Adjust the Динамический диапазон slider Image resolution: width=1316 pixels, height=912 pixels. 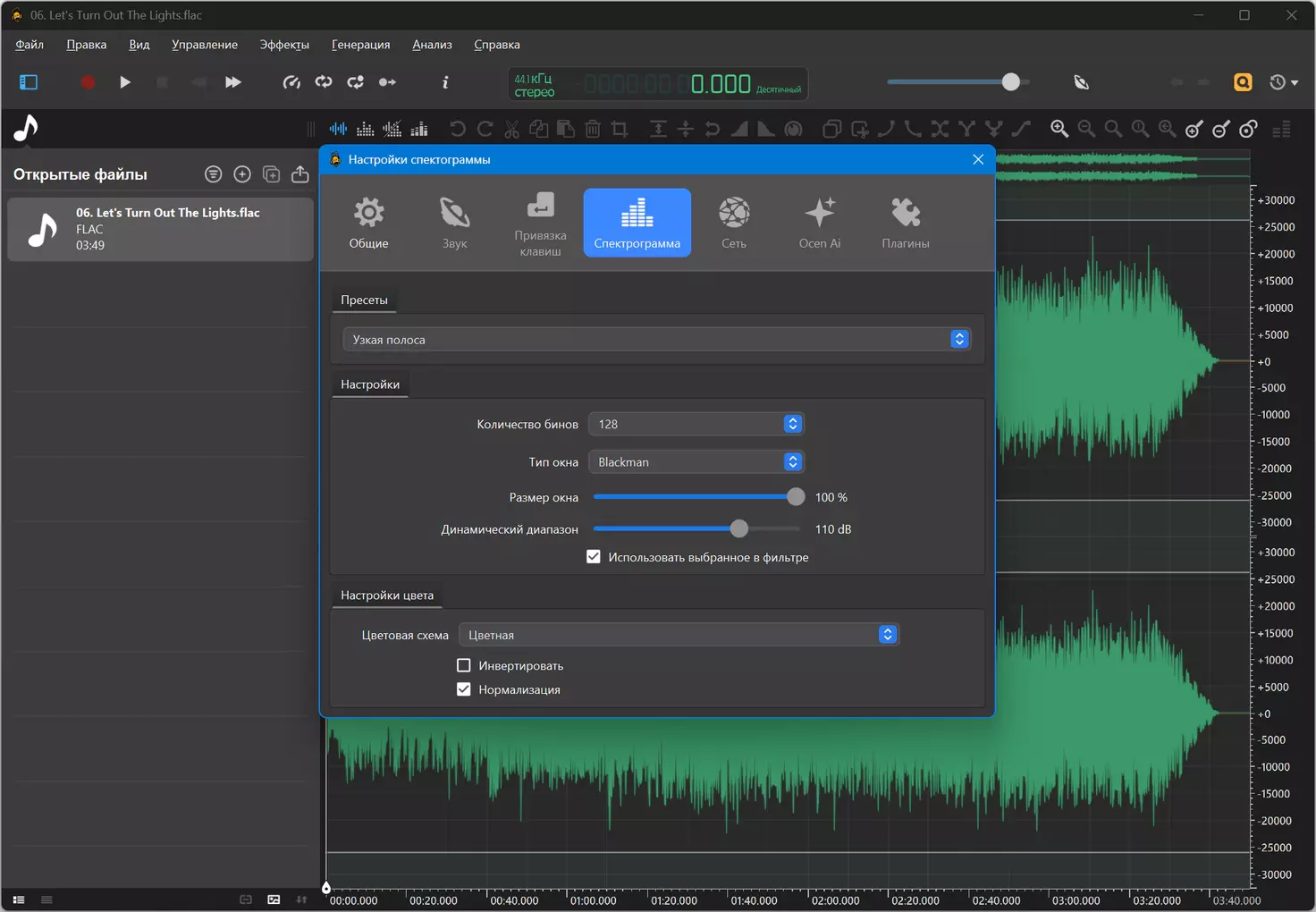[738, 529]
